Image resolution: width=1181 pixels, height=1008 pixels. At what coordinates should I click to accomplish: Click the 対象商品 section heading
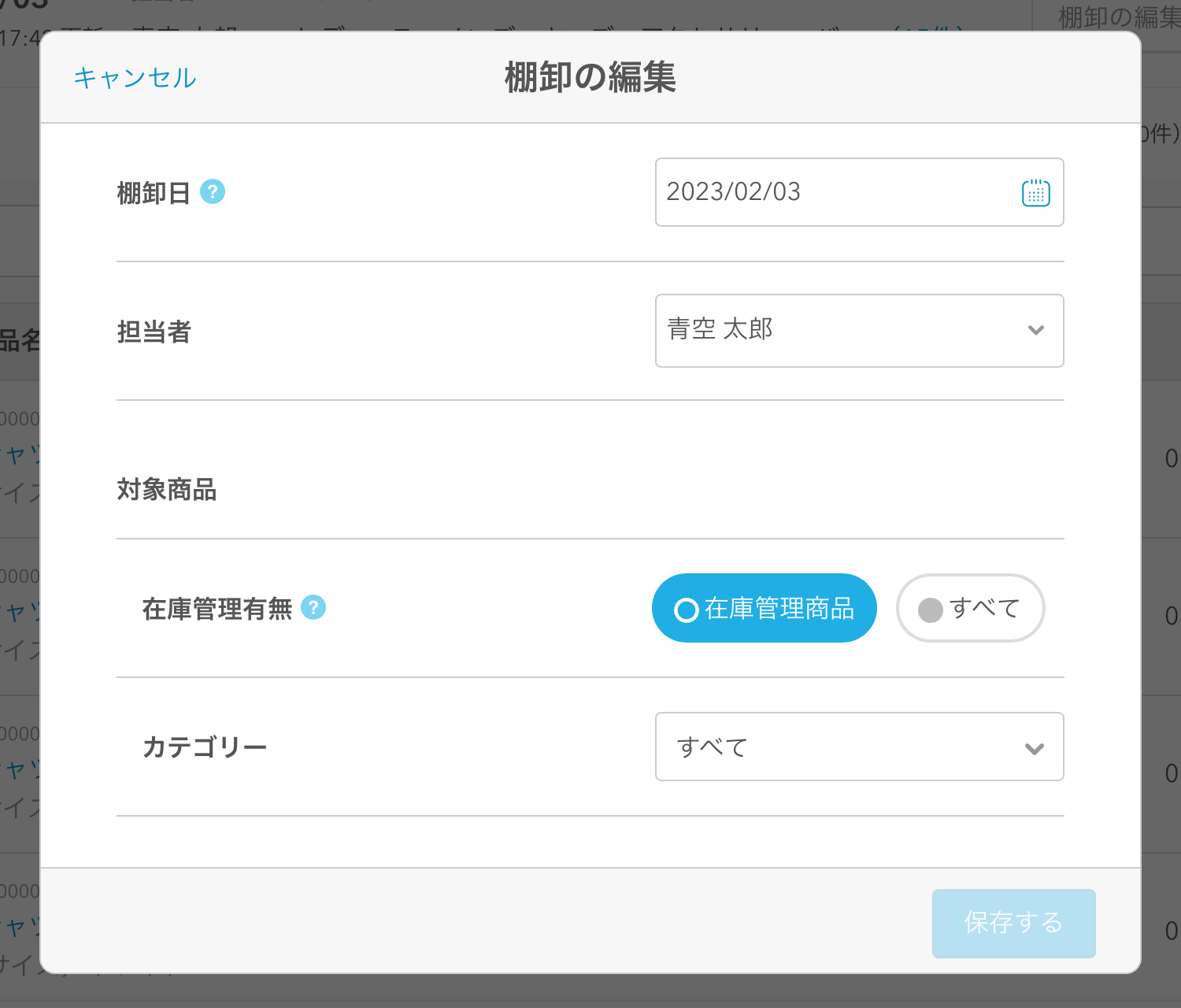click(x=167, y=490)
